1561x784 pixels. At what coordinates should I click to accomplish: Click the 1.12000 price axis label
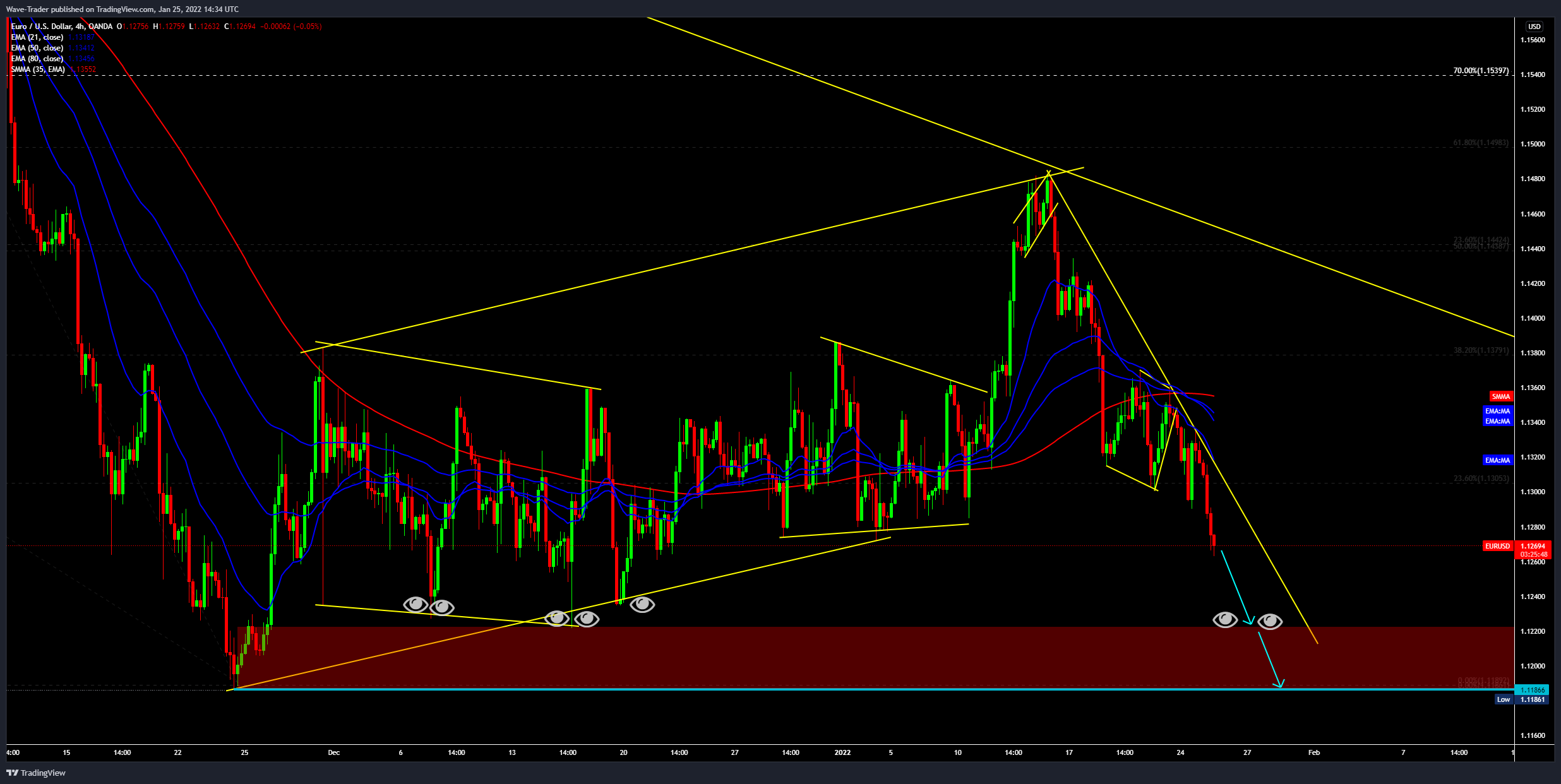coord(1533,666)
